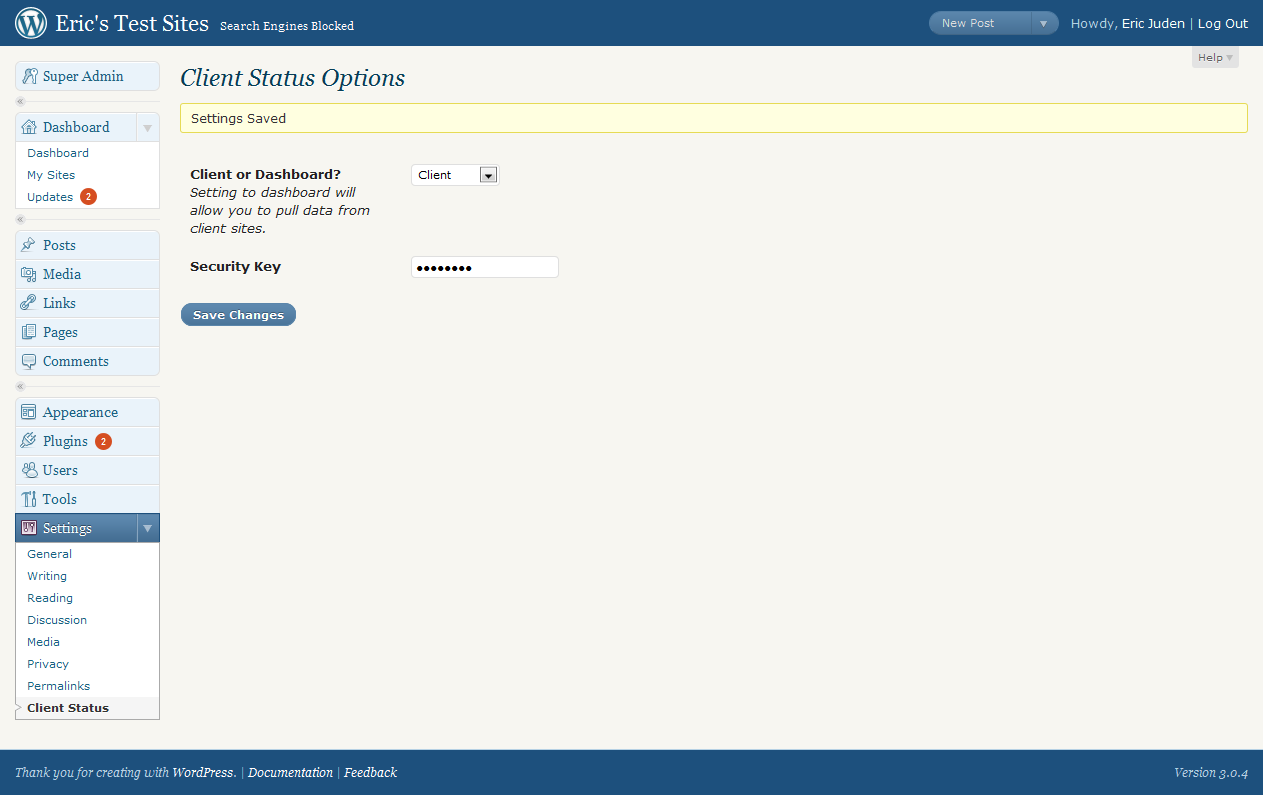Click the Dashboard menu header
1263x795 pixels.
pos(76,127)
